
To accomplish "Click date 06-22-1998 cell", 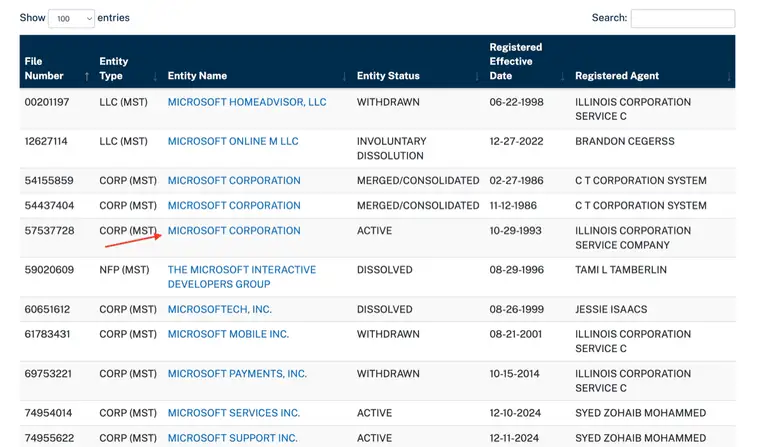I will [x=517, y=102].
